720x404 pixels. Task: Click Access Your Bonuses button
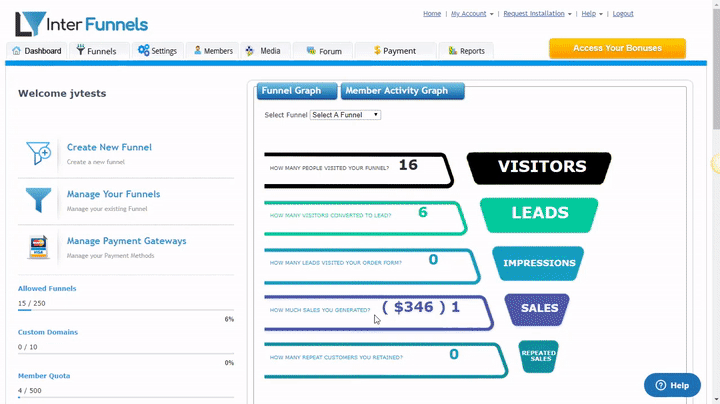[617, 48]
